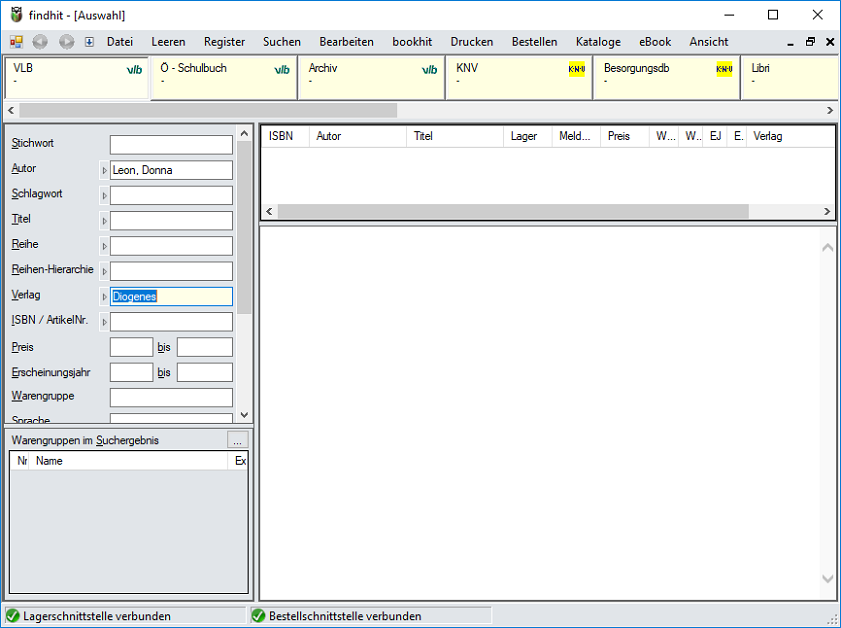The width and height of the screenshot is (841, 628).
Task: Click the grey forward arrow toolbar icon
Action: click(x=66, y=42)
